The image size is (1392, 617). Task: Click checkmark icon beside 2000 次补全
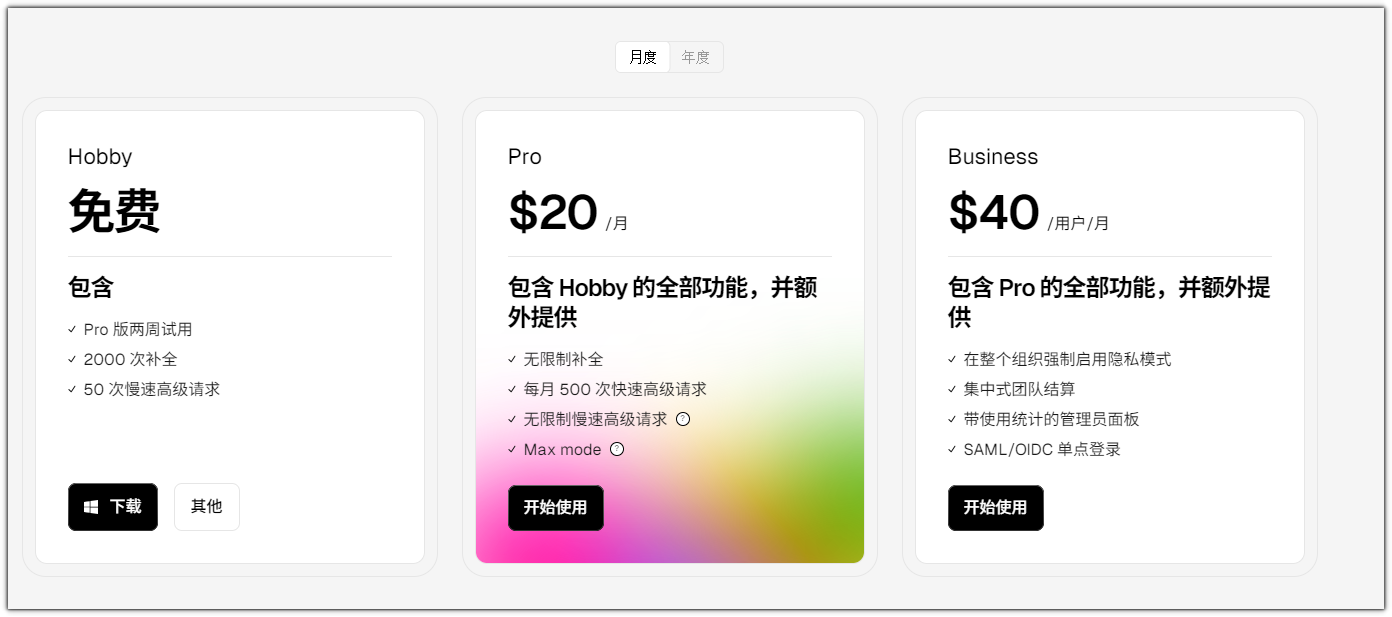click(x=72, y=360)
